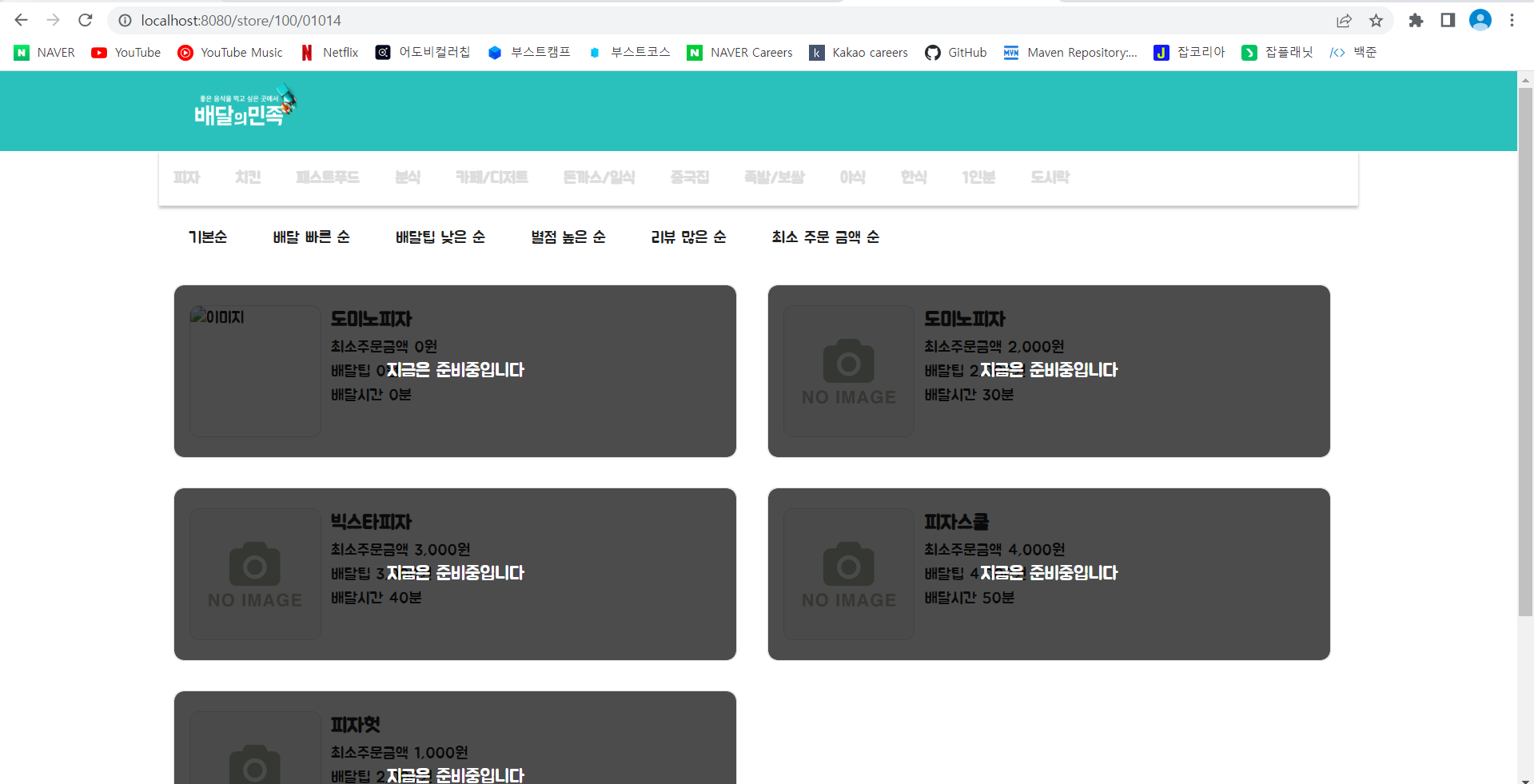
Task: Select the 중국집 category tab
Action: click(690, 177)
